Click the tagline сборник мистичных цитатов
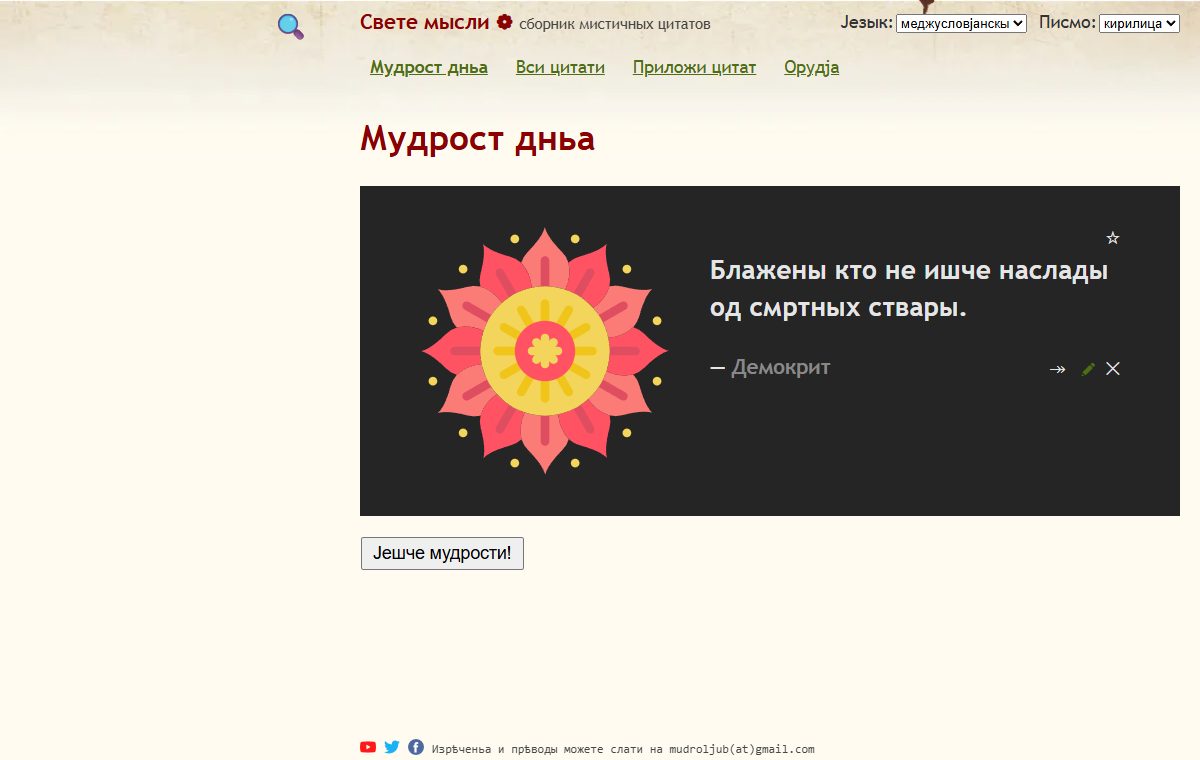 [615, 24]
